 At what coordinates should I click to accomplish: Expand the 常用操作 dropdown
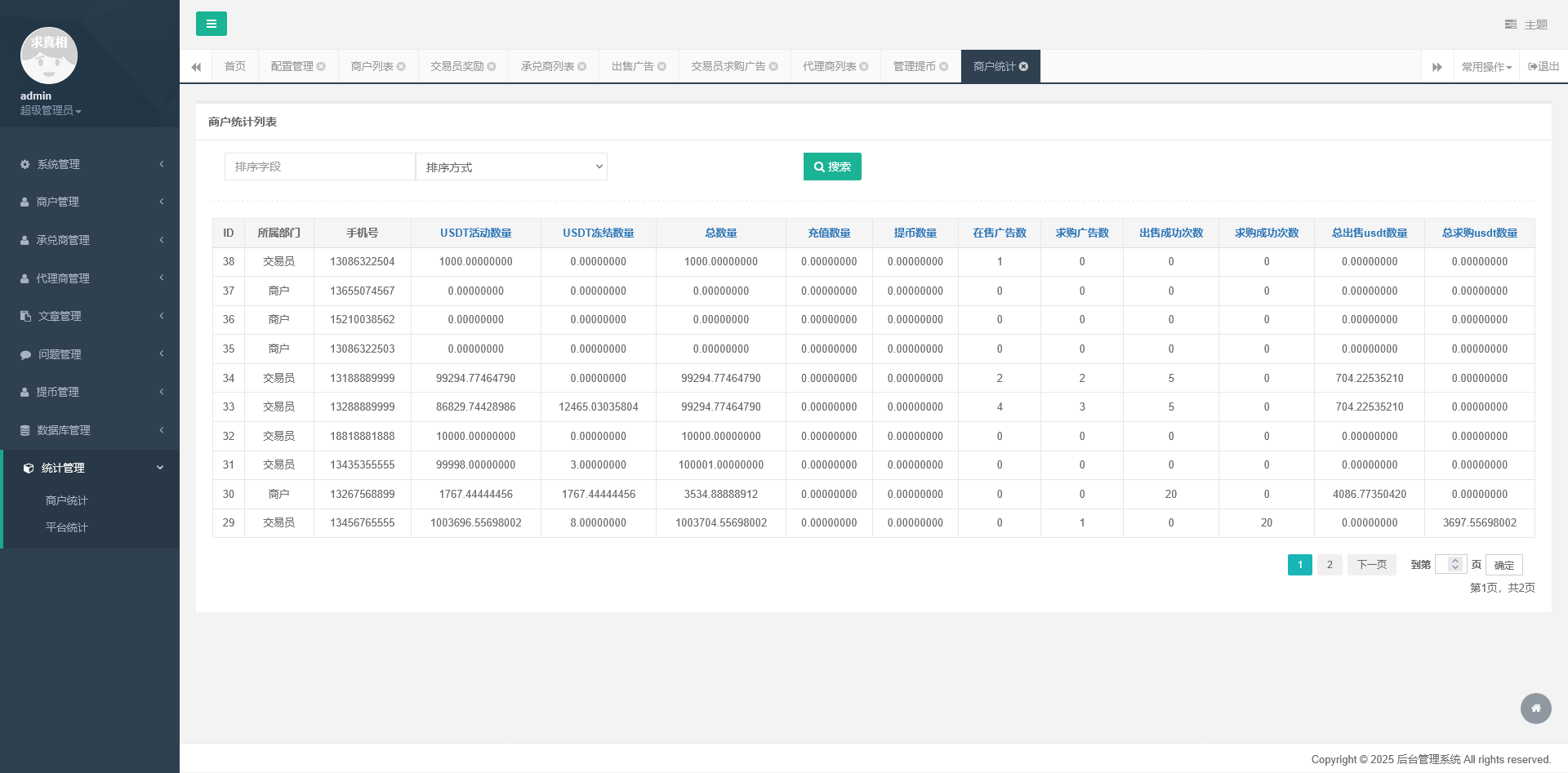pos(1486,67)
